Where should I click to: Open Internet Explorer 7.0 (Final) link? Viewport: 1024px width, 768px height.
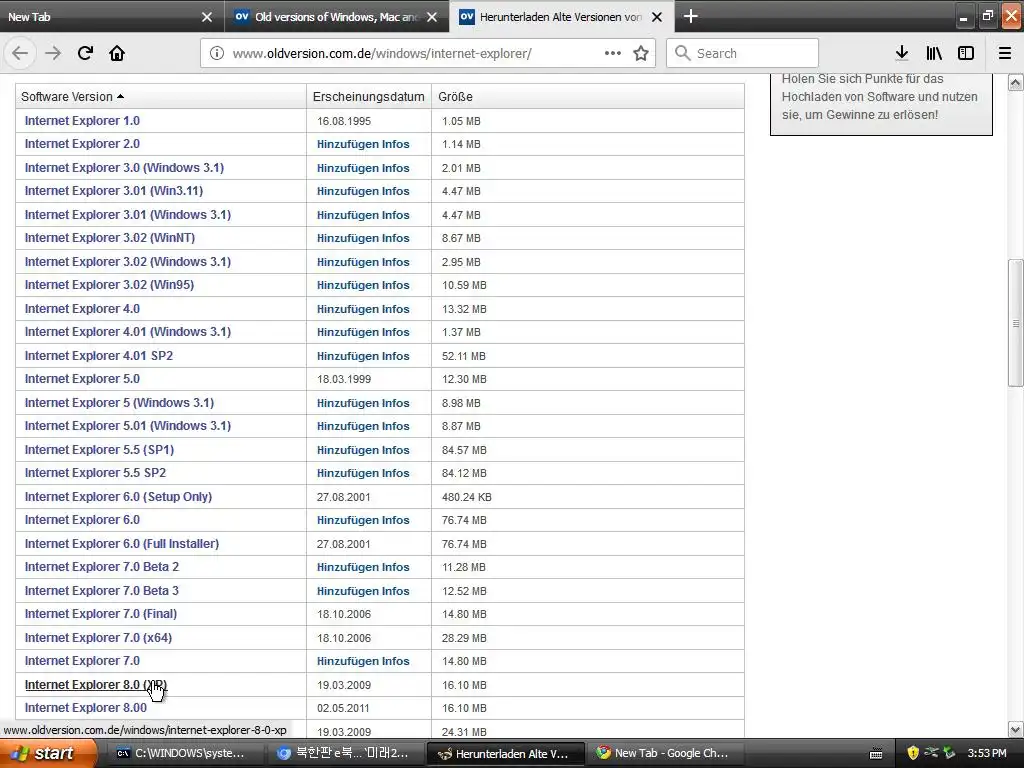pyautogui.click(x=101, y=614)
